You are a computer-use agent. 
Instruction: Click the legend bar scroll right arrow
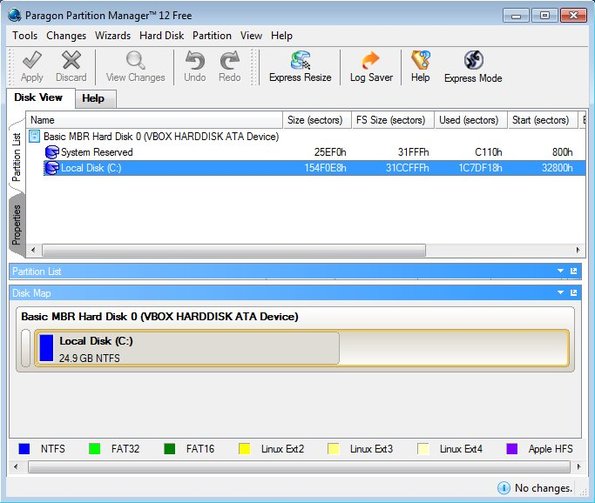(x=578, y=467)
